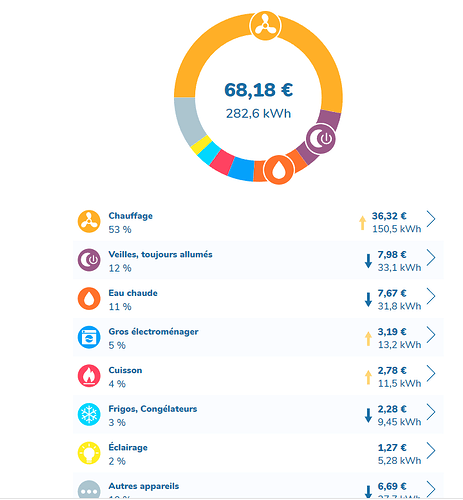This screenshot has width=463, height=500.
Task: Click the grey segment of the donut chart
Action: click(x=189, y=119)
